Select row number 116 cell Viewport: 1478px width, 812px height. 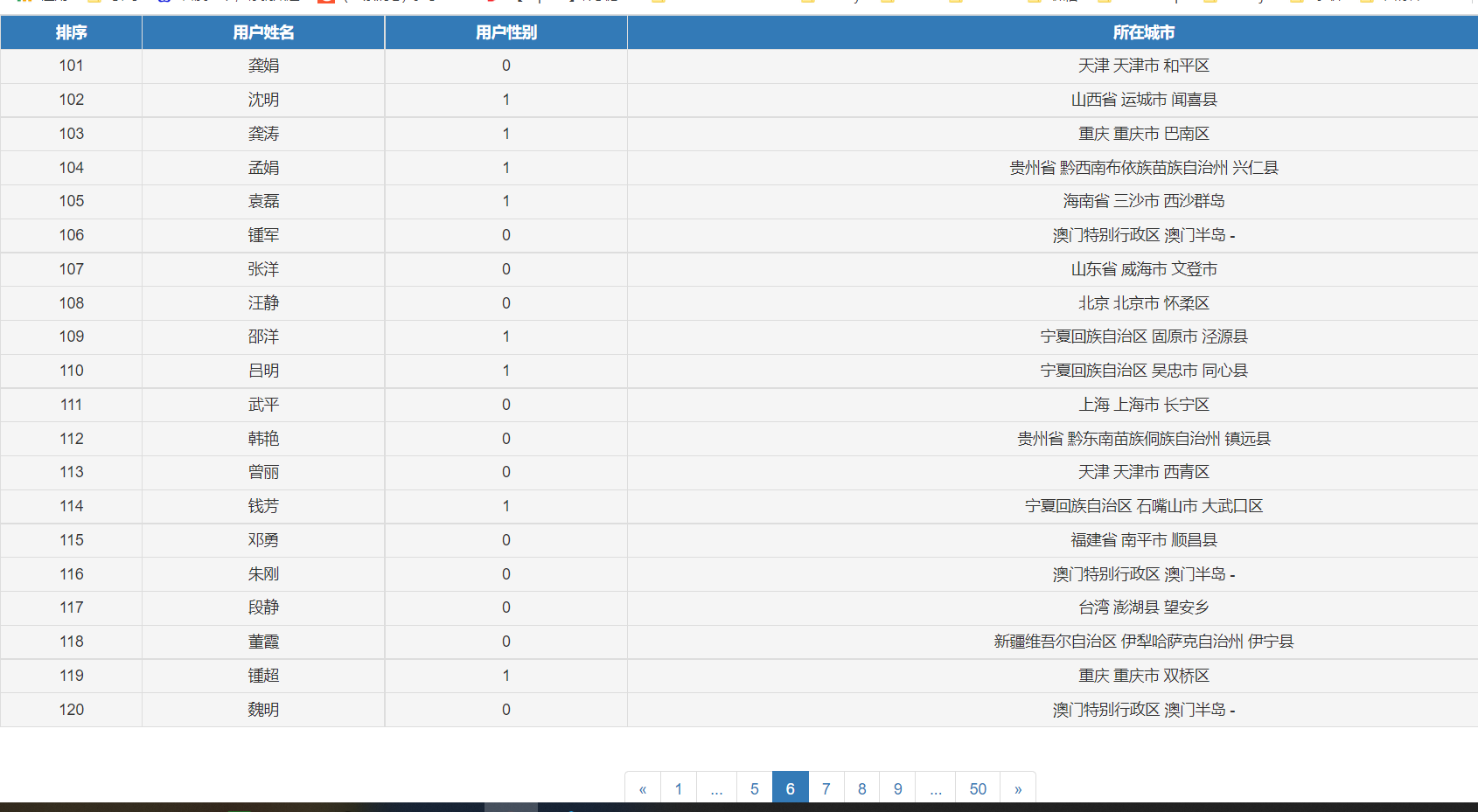point(72,574)
